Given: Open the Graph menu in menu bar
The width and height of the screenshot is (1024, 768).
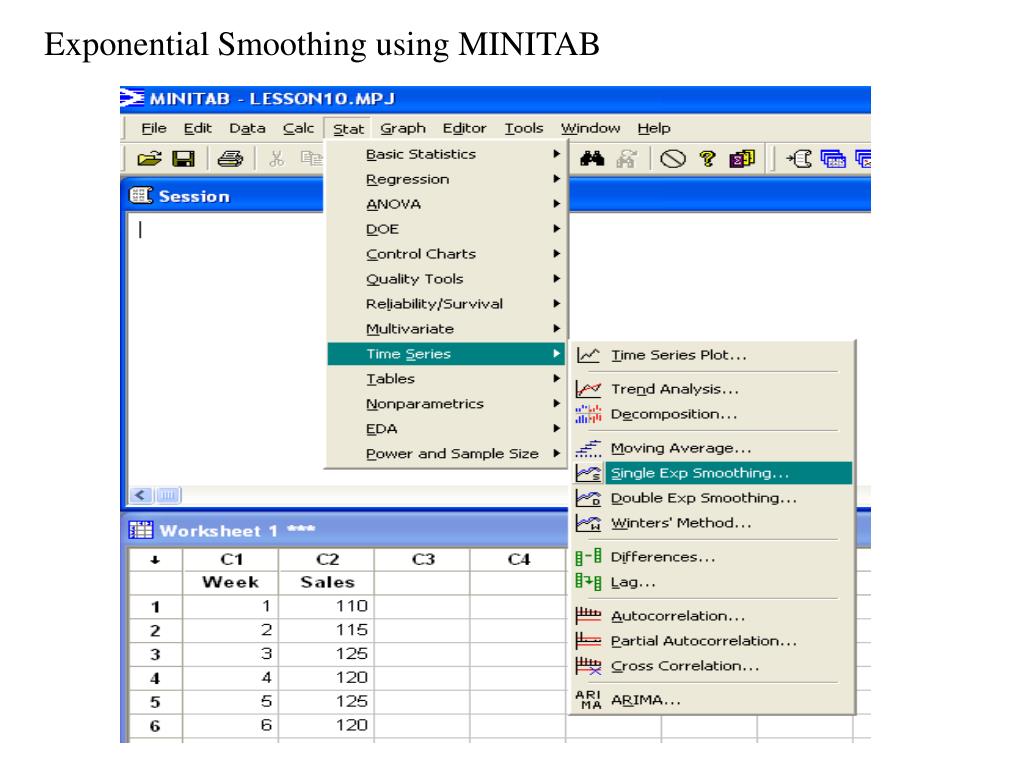Looking at the screenshot, I should click(402, 128).
